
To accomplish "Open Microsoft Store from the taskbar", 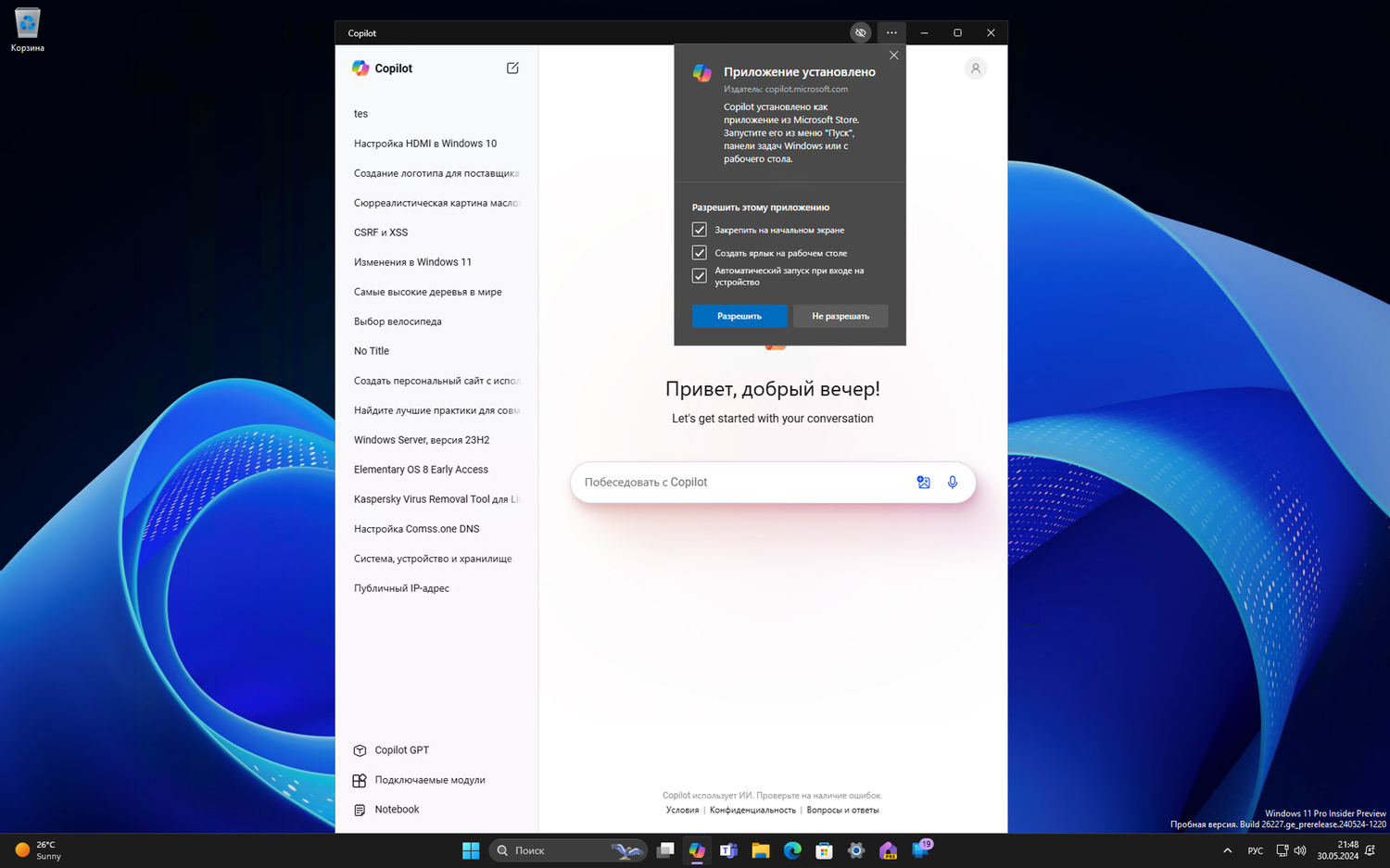I will (824, 850).
